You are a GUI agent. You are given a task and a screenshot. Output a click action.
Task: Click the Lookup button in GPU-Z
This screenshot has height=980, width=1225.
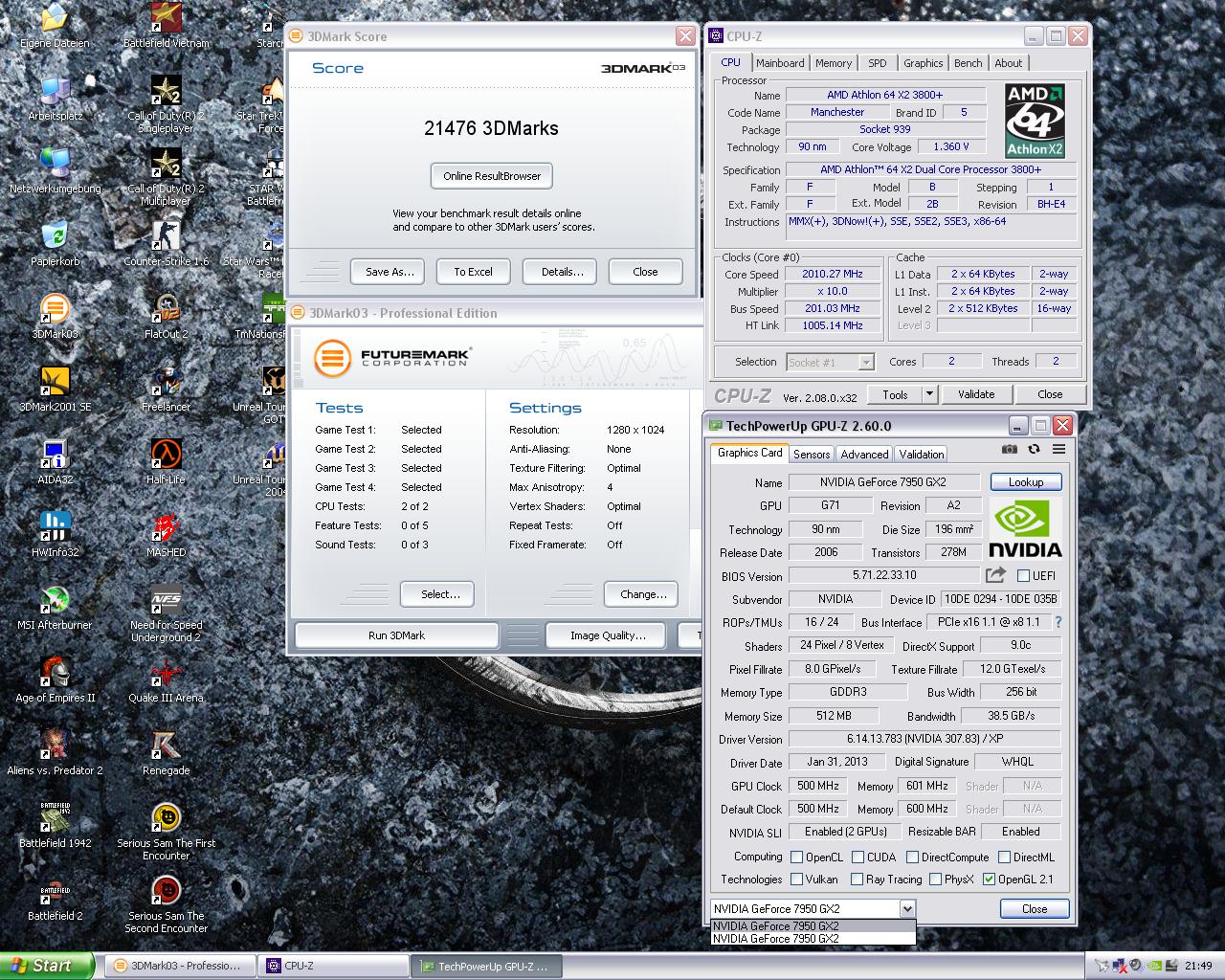pos(1026,482)
